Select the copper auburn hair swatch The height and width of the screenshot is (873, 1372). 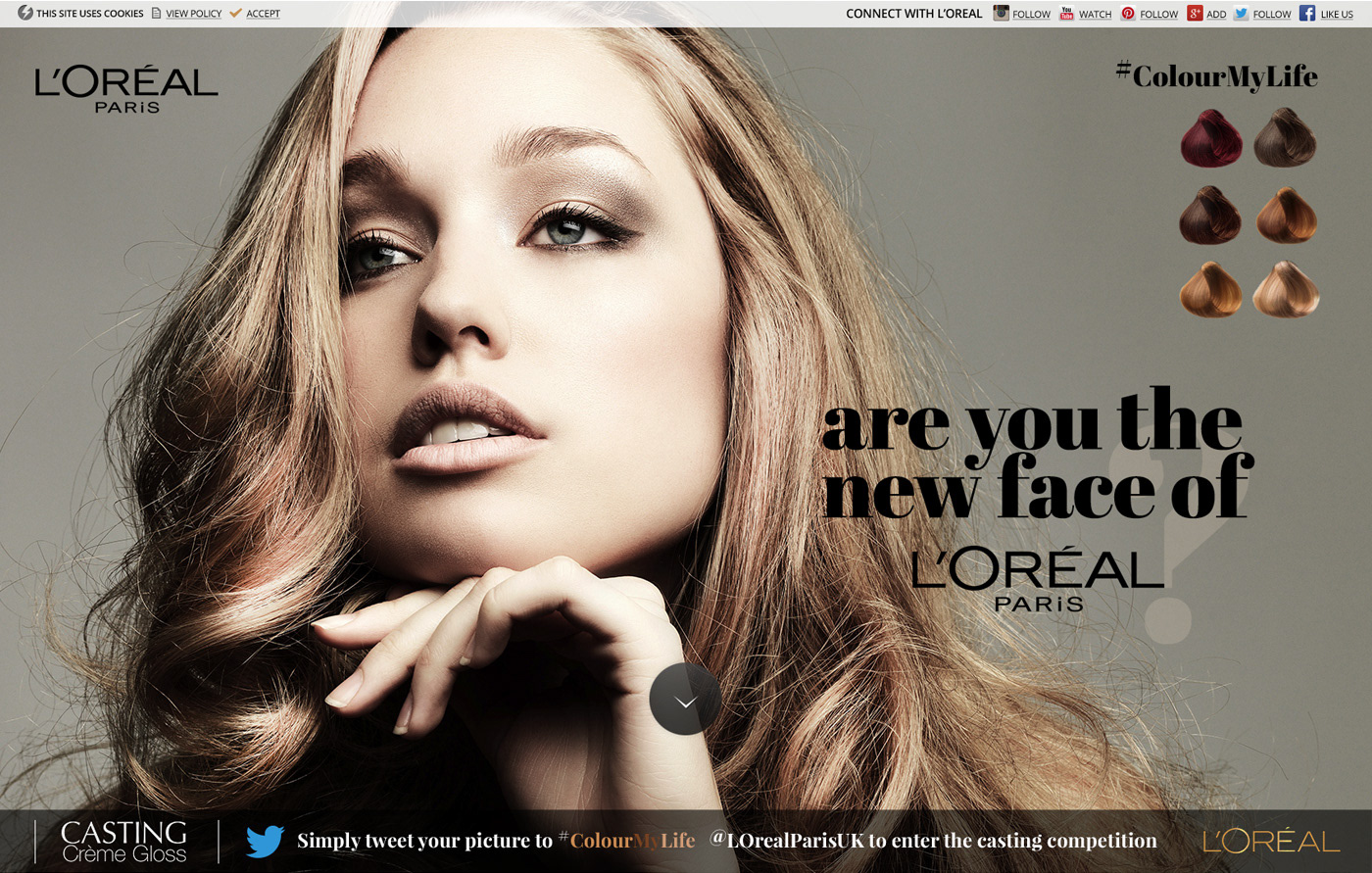click(x=1286, y=215)
